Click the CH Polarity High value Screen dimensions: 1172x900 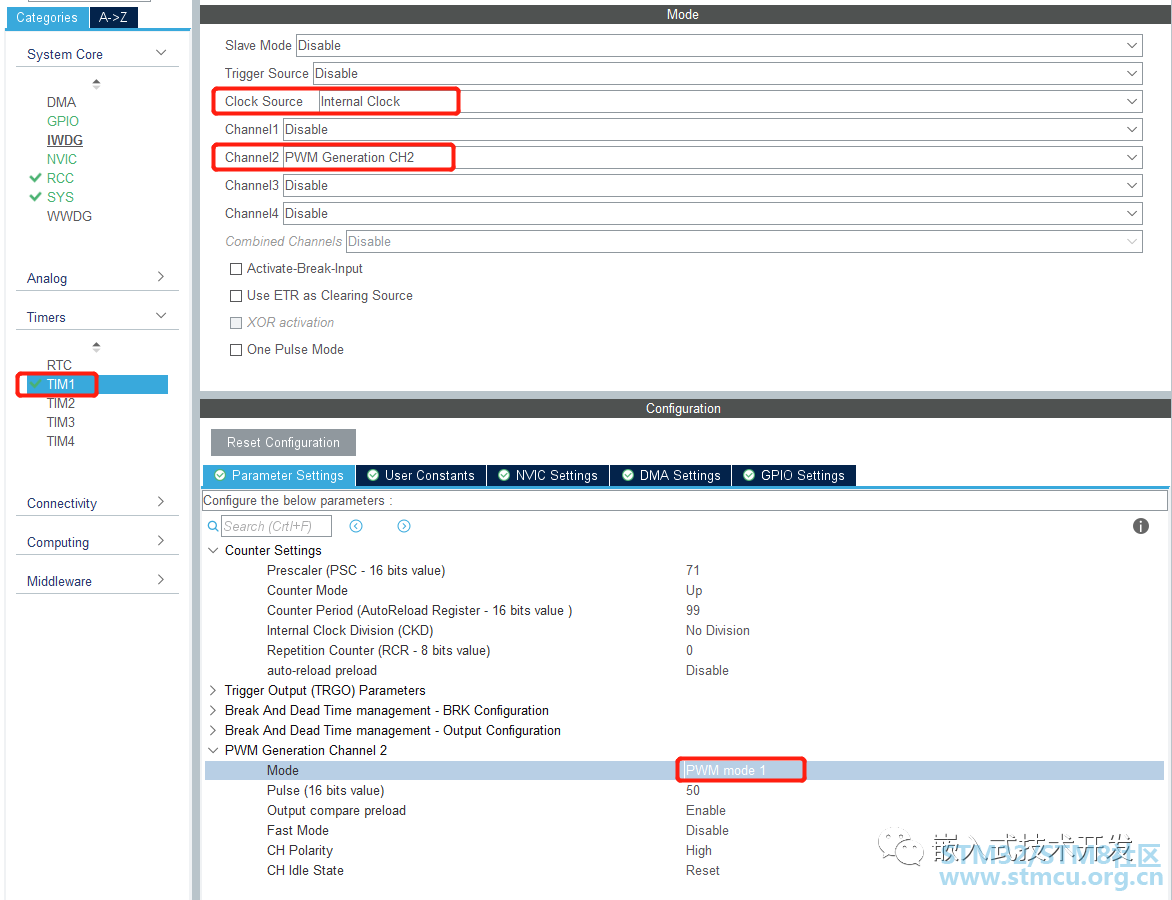(699, 851)
